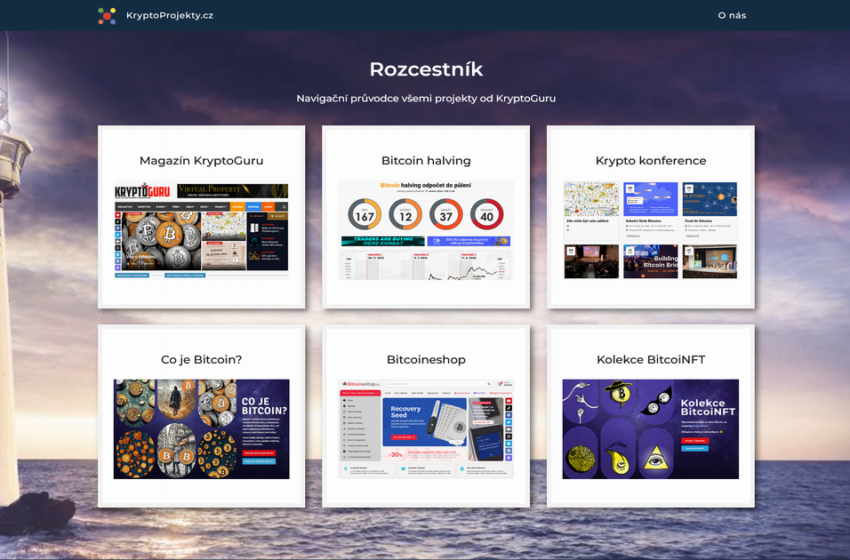Image resolution: width=850 pixels, height=560 pixels.
Task: Click the KryptoProjekty.cz colorful dots logo
Action: (107, 16)
